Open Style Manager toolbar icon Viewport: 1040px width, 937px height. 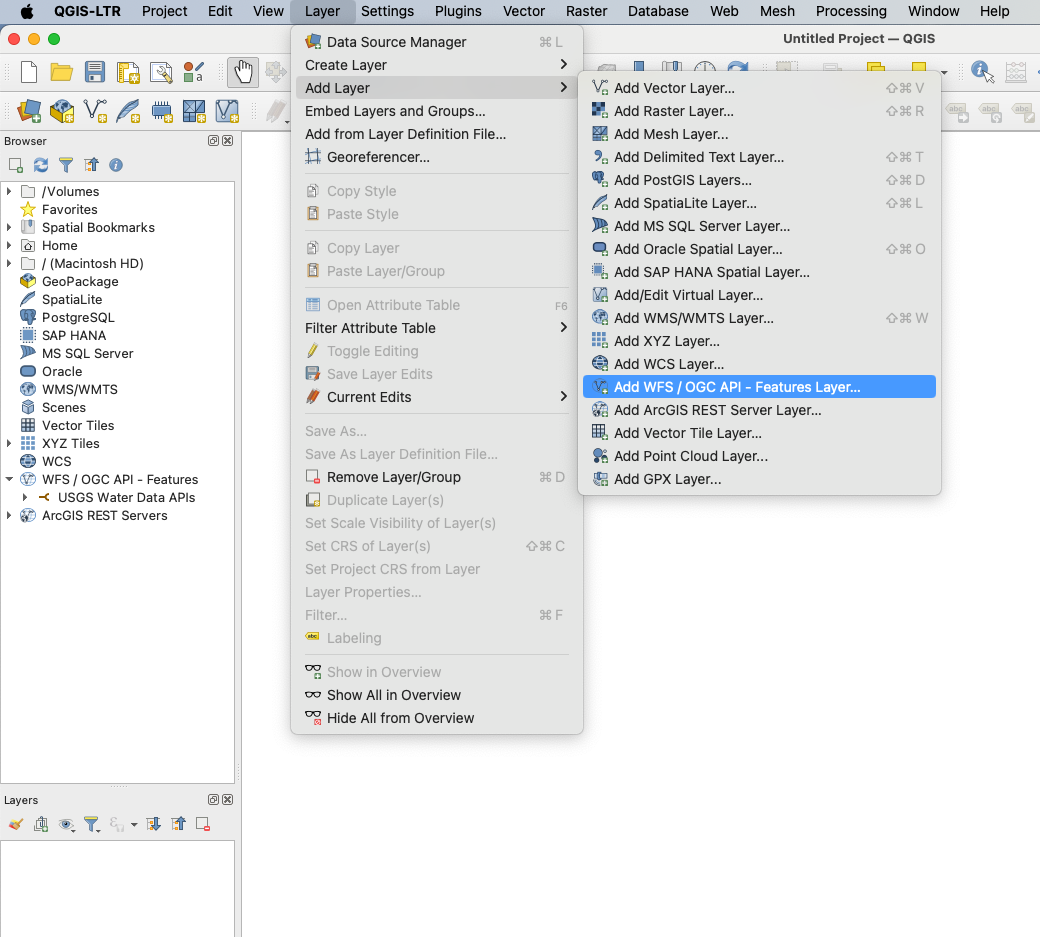(194, 72)
